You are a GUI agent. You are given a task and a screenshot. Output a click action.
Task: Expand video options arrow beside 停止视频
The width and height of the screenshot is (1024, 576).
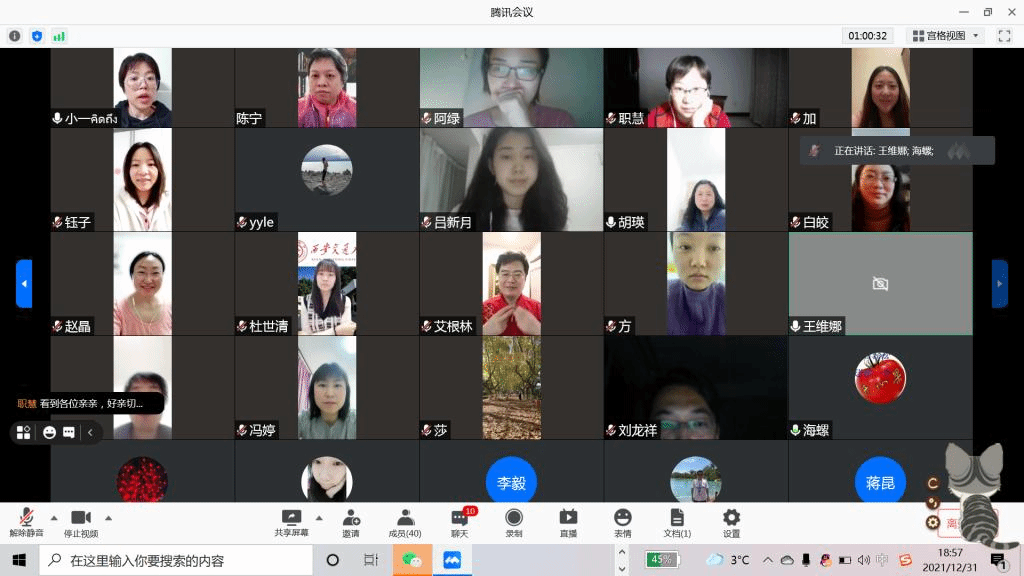click(x=108, y=518)
